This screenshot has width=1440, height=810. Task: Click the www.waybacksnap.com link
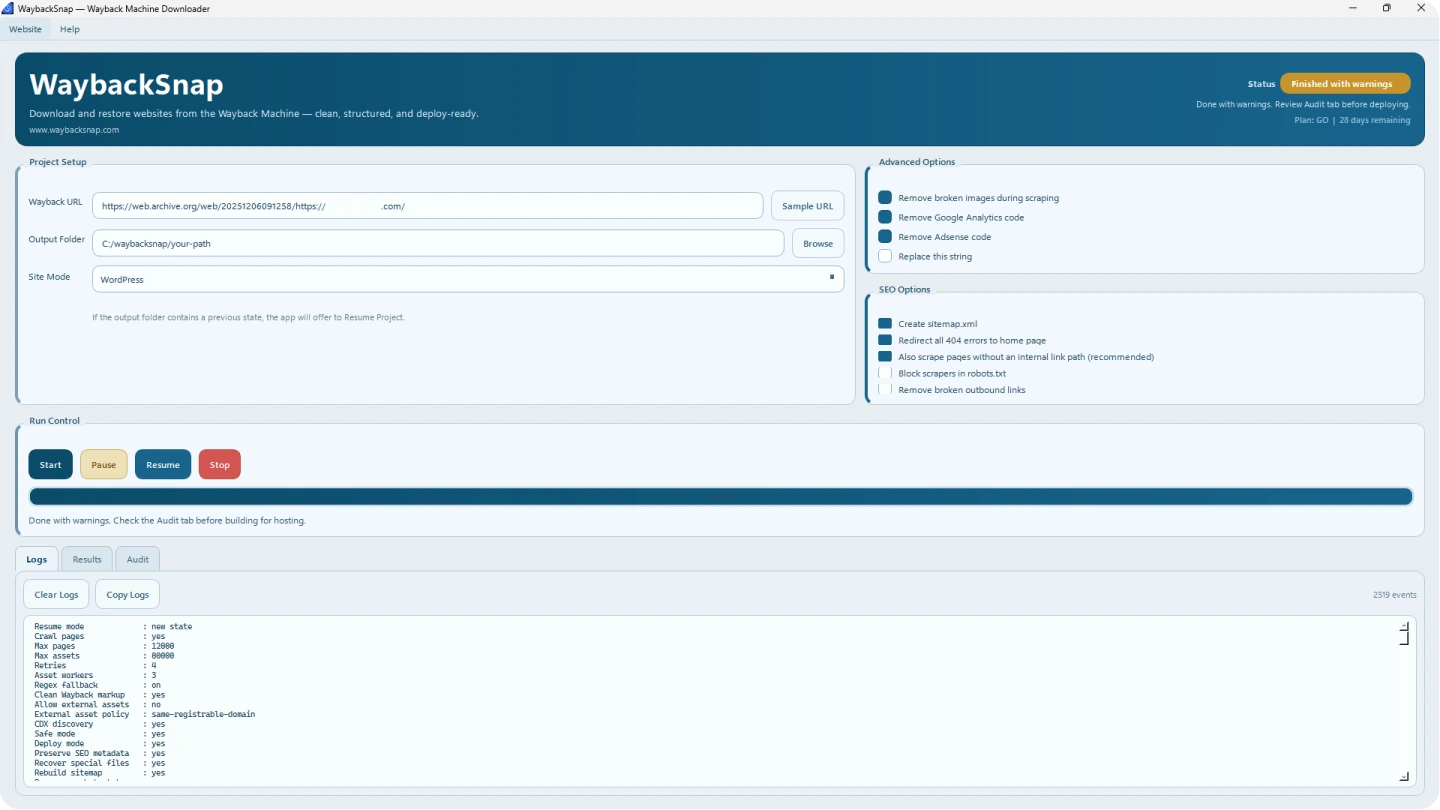(74, 130)
